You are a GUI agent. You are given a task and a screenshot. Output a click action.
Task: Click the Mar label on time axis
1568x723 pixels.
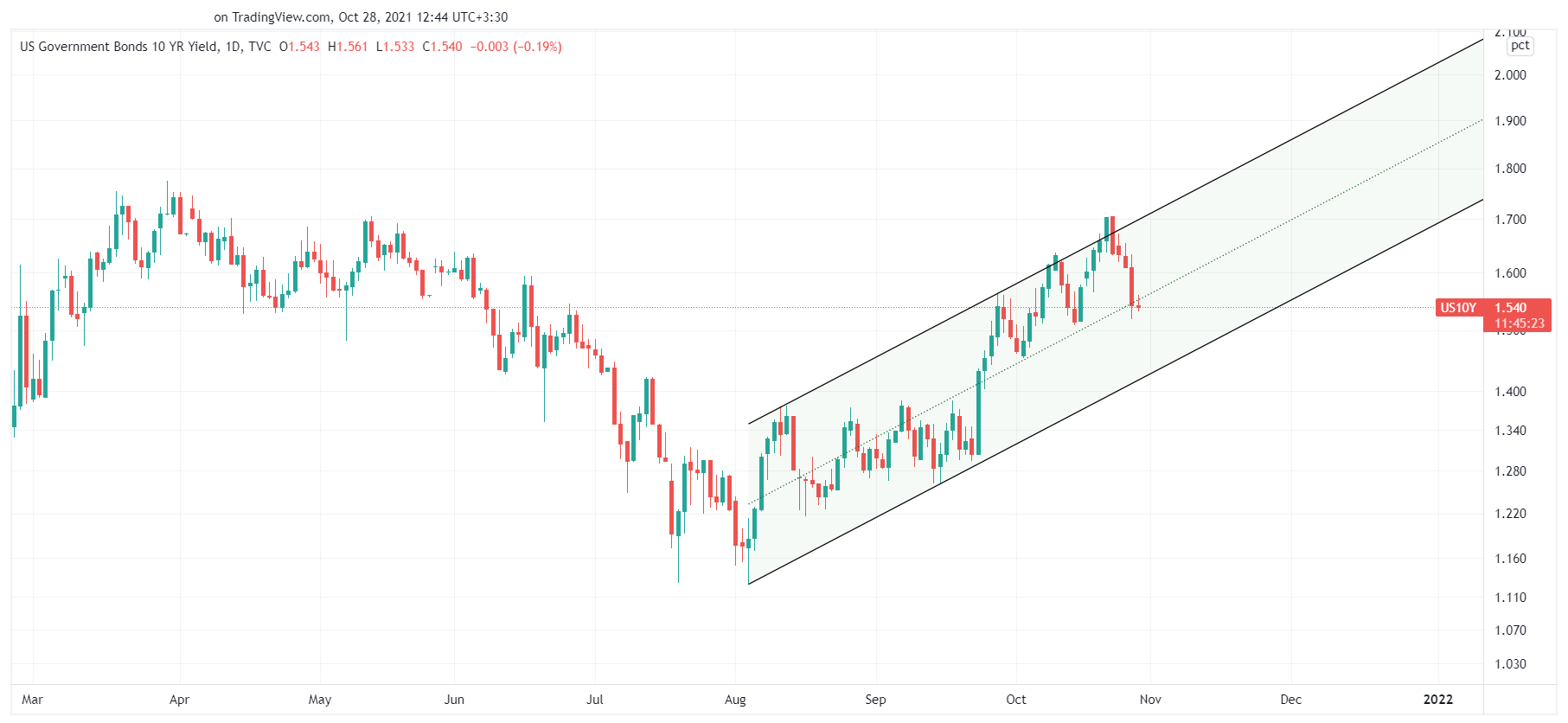(x=32, y=700)
